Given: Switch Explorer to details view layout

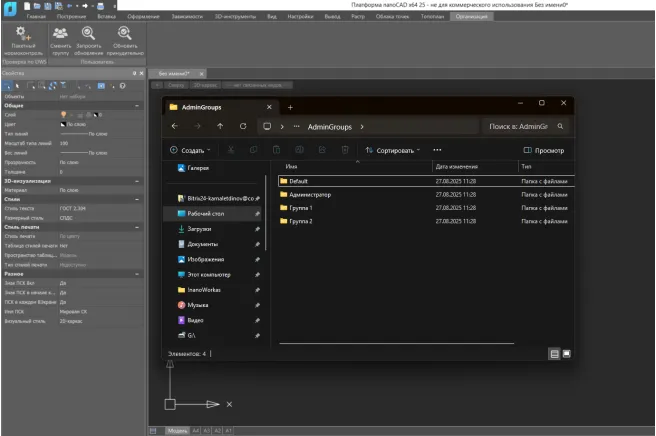Looking at the screenshot, I should tap(554, 353).
